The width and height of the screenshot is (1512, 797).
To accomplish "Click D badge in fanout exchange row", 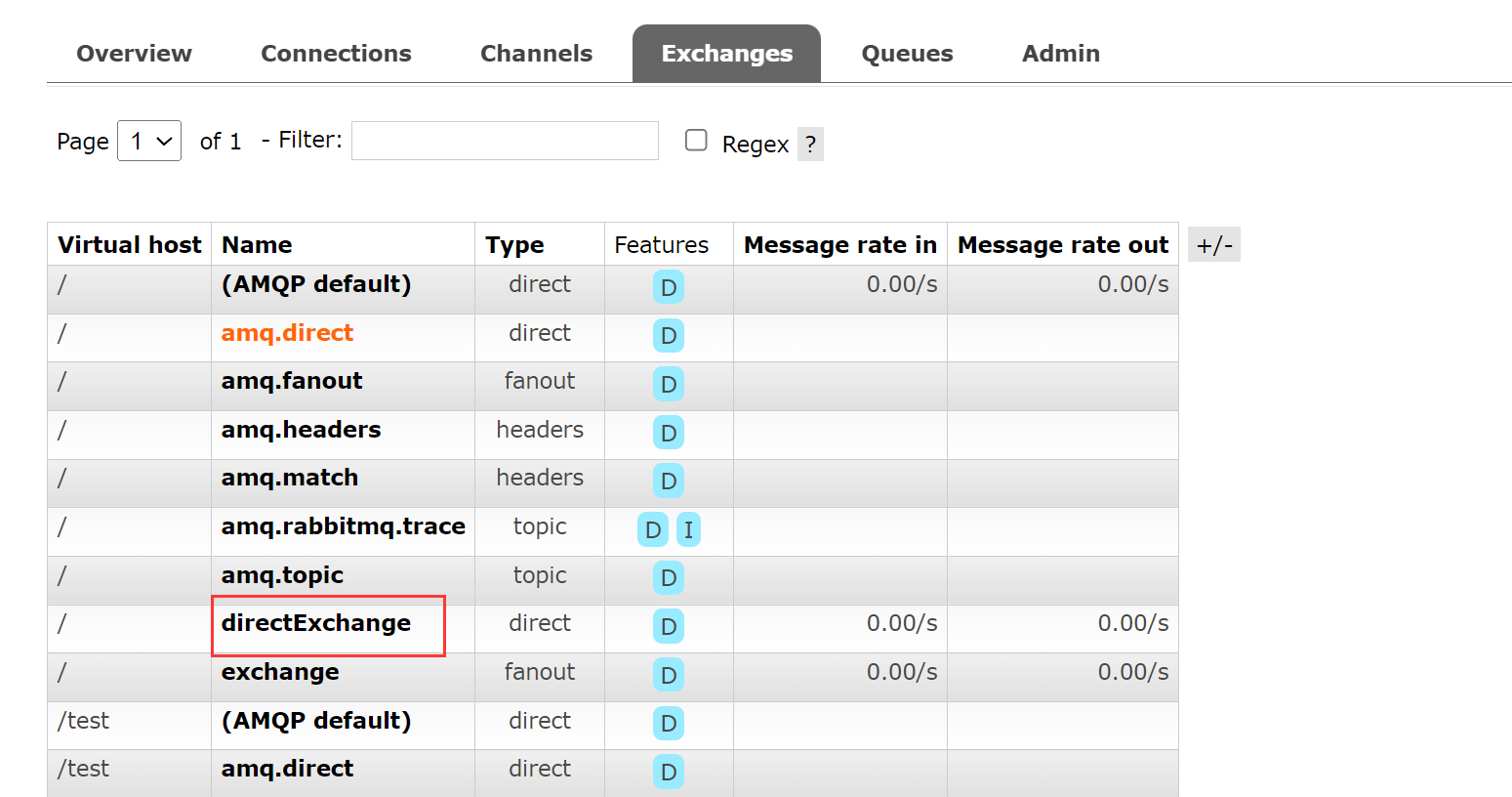I will click(669, 675).
